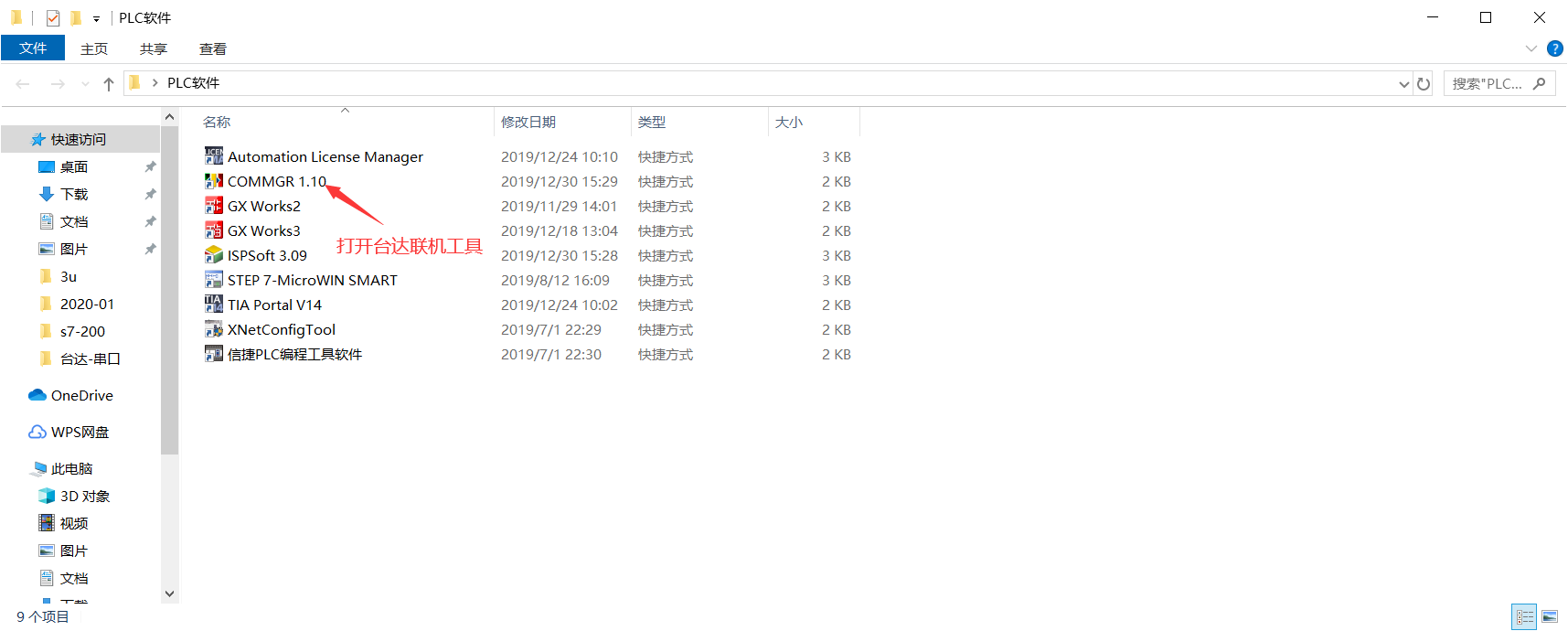1568x631 pixels.
Task: Open OneDrive in the navigation pane
Action: click(71, 395)
